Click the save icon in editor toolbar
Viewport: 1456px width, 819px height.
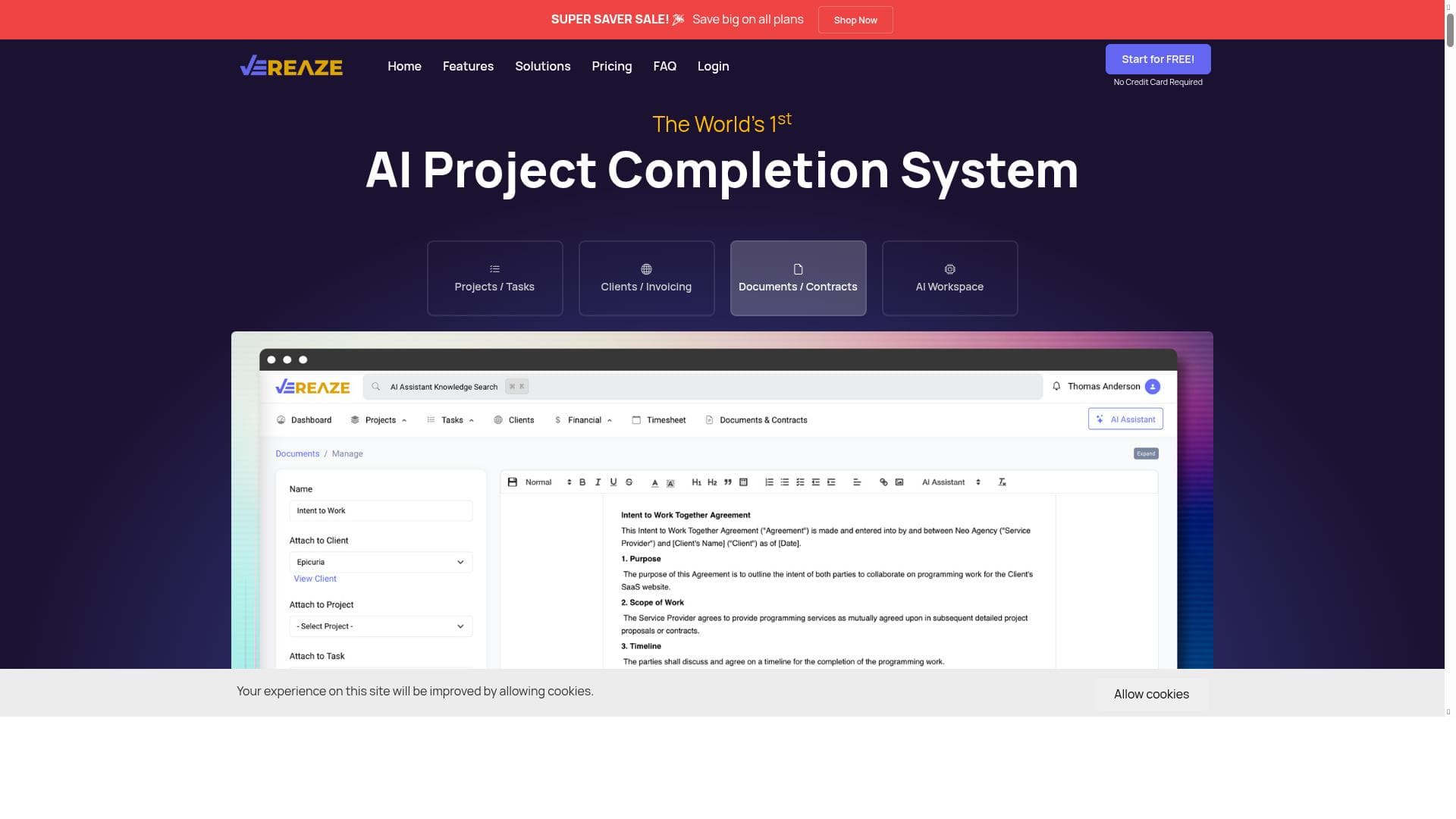click(513, 482)
